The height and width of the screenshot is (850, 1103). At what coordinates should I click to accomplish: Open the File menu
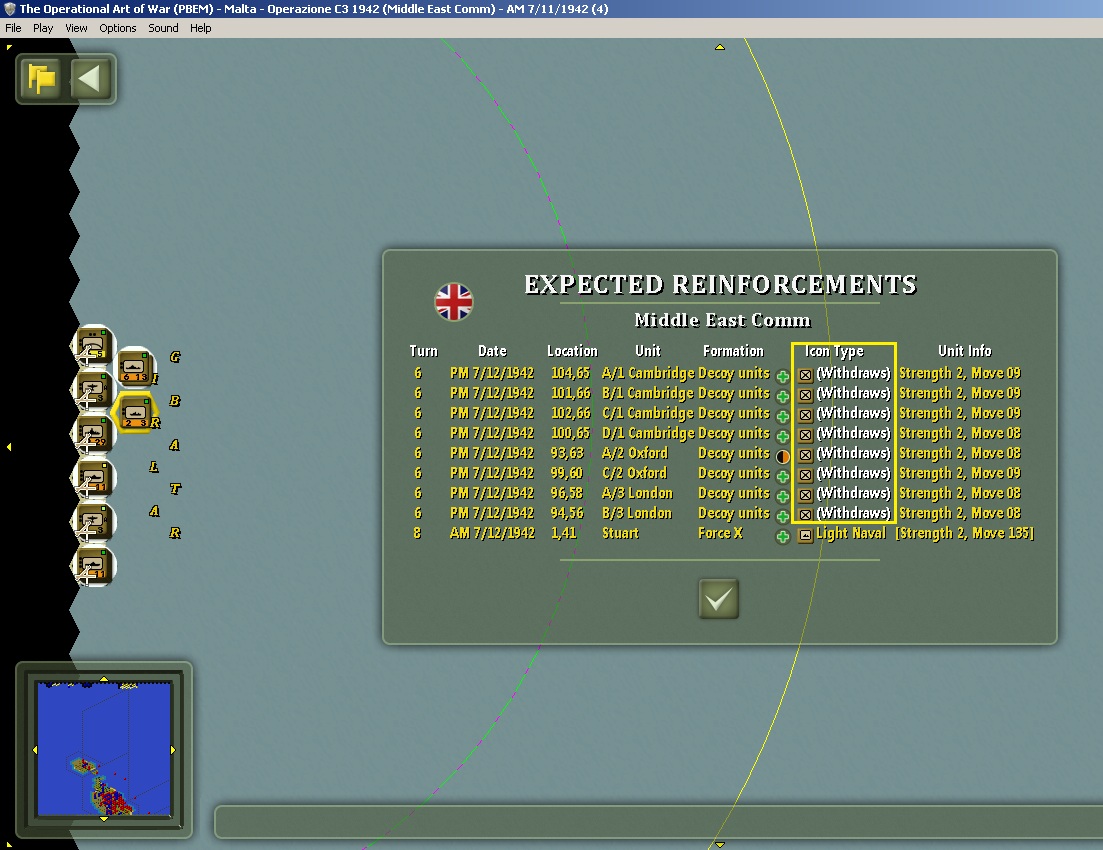(13, 28)
